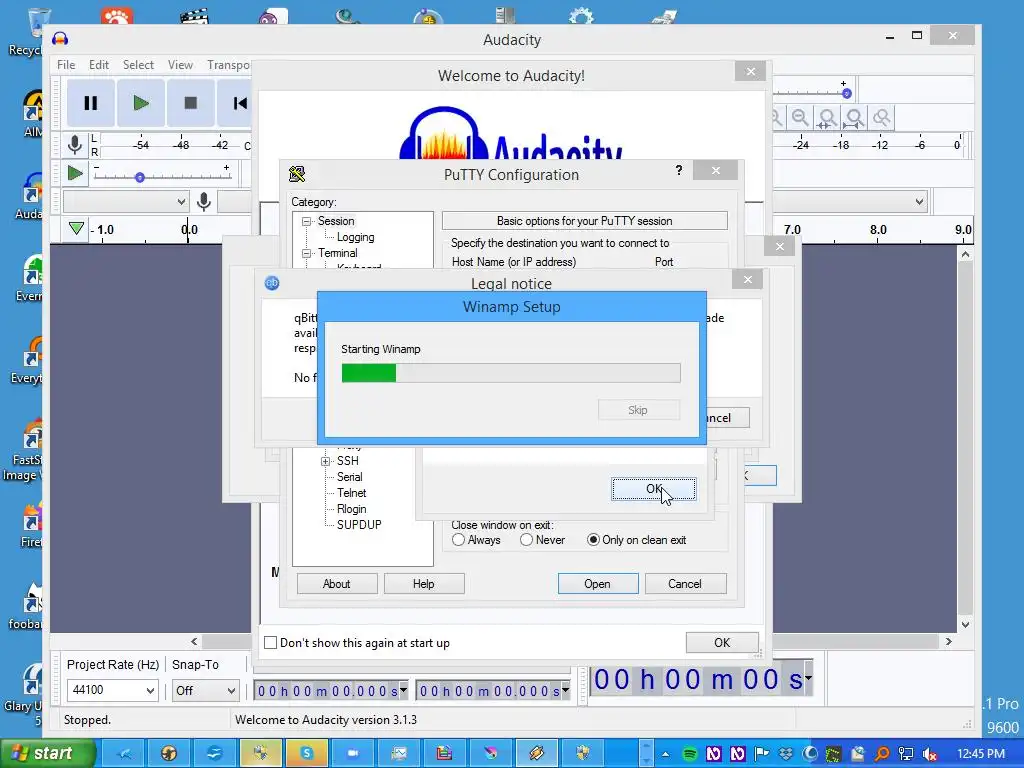Open Audacity File menu
Viewport: 1024px width, 768px height.
[x=66, y=65]
